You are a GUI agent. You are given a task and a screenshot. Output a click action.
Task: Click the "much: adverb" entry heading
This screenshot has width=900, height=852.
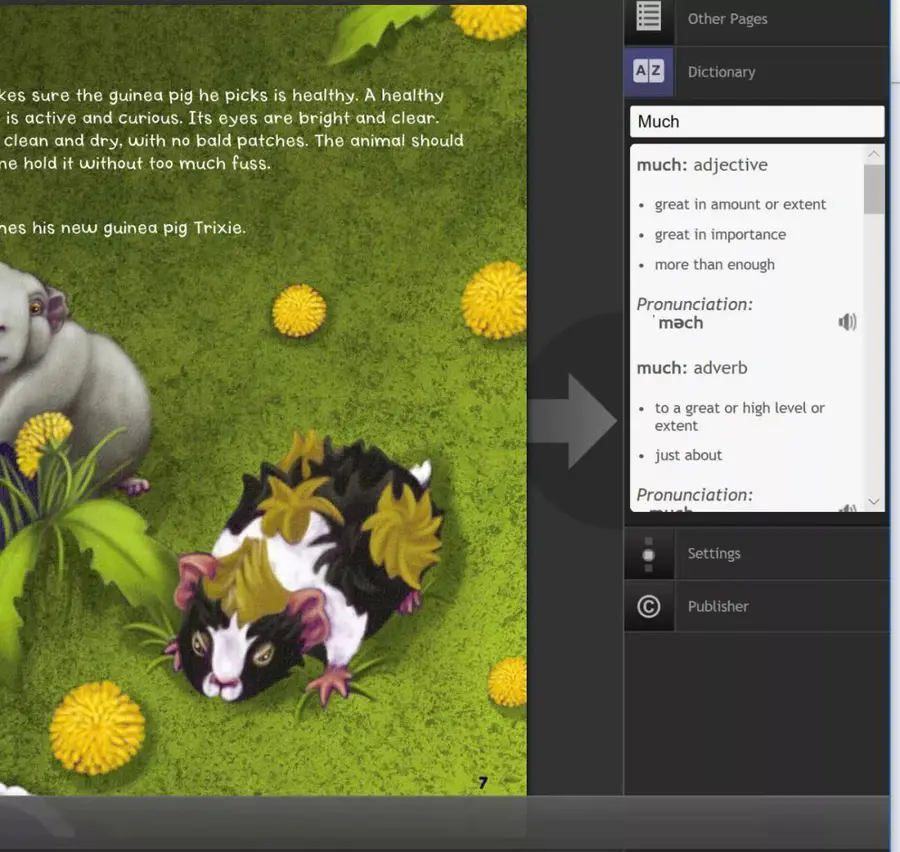click(692, 368)
